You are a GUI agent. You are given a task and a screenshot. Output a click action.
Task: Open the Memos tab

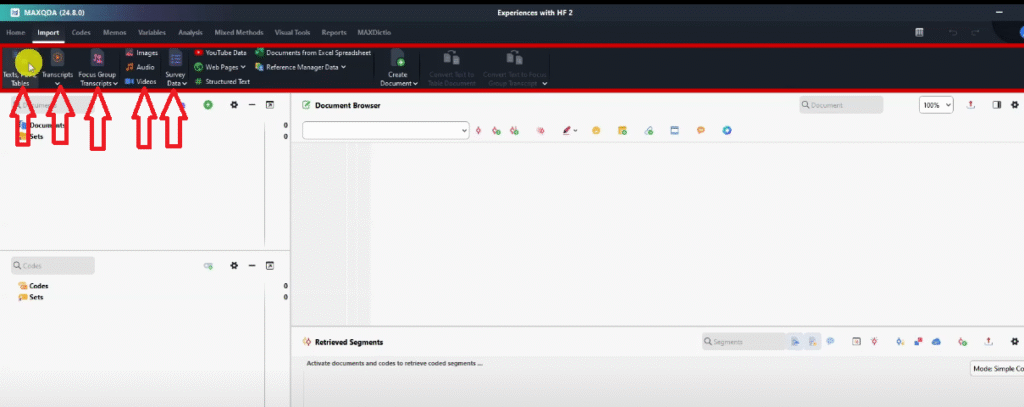pos(114,33)
